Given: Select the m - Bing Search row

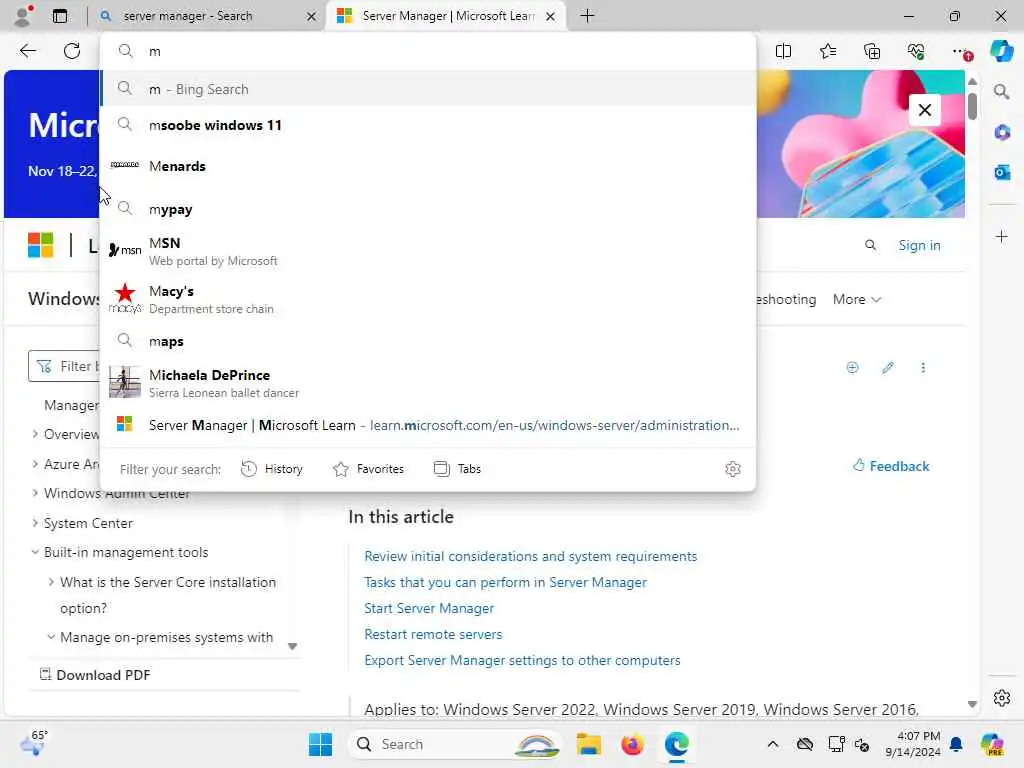Looking at the screenshot, I should pos(428,89).
